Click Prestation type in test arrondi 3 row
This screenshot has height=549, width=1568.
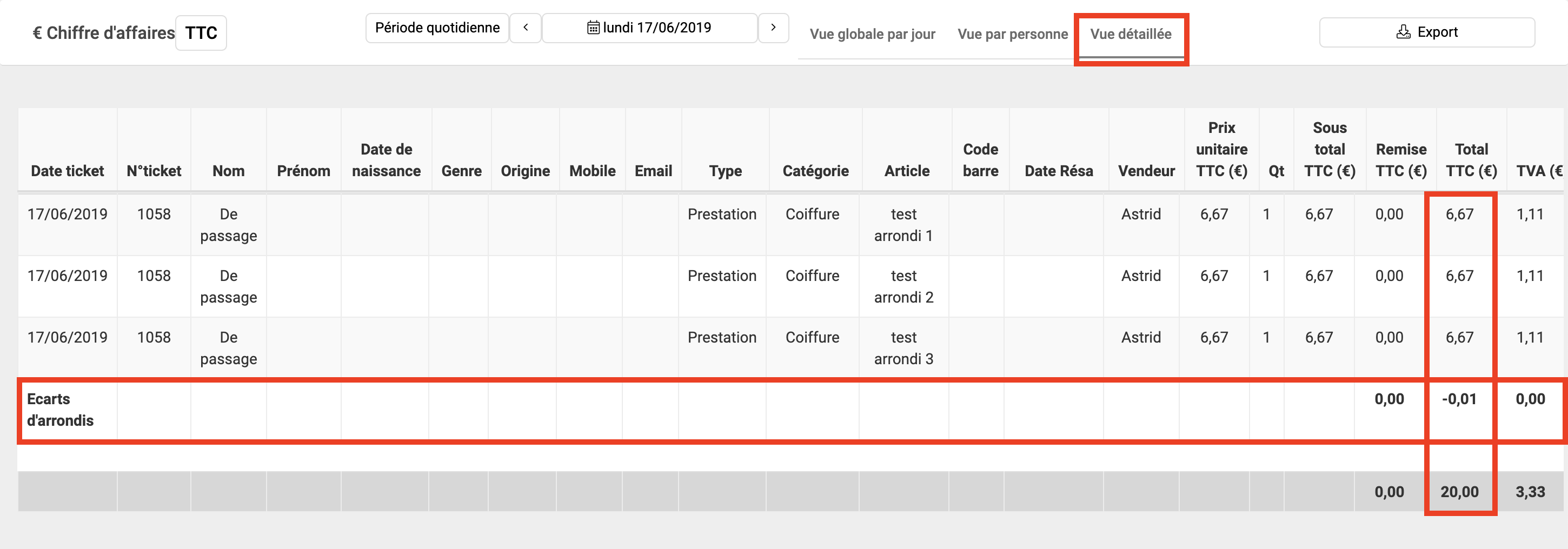pyautogui.click(x=722, y=337)
